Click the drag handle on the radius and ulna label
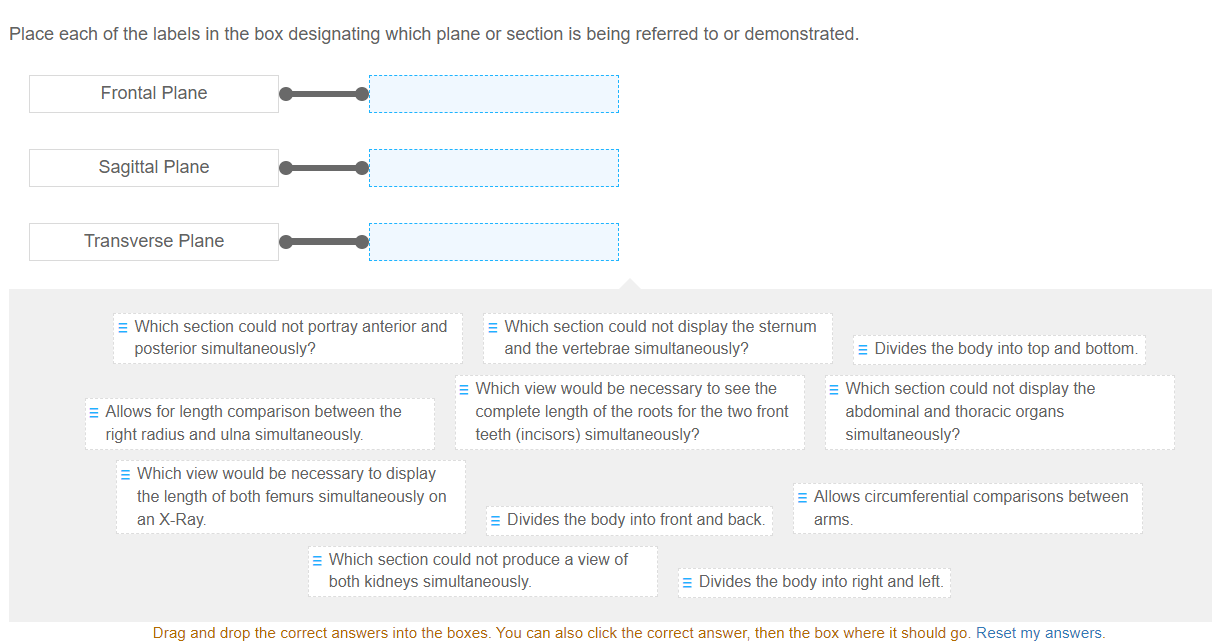 (x=94, y=411)
